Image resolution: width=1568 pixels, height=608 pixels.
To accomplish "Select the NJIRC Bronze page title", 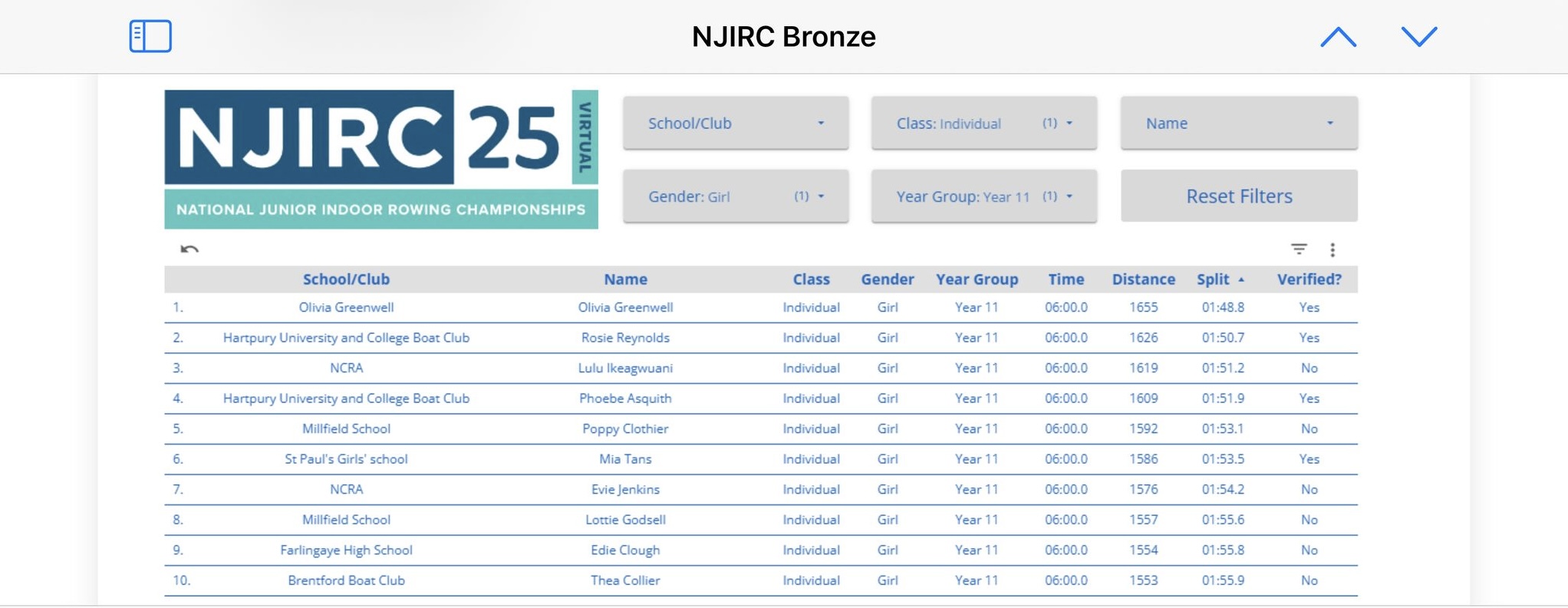I will point(783,36).
